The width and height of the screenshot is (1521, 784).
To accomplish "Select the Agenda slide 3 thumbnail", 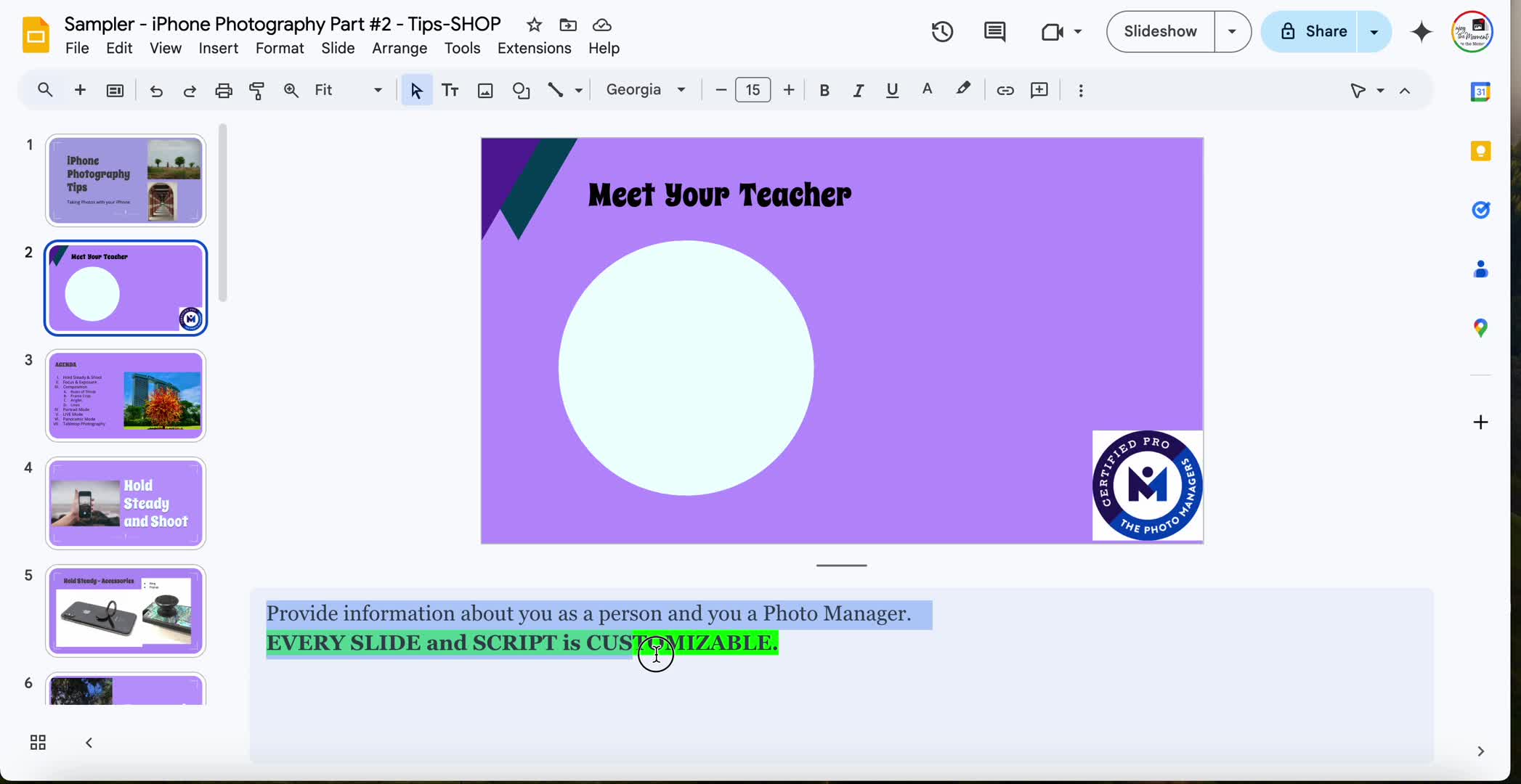I will [x=126, y=396].
